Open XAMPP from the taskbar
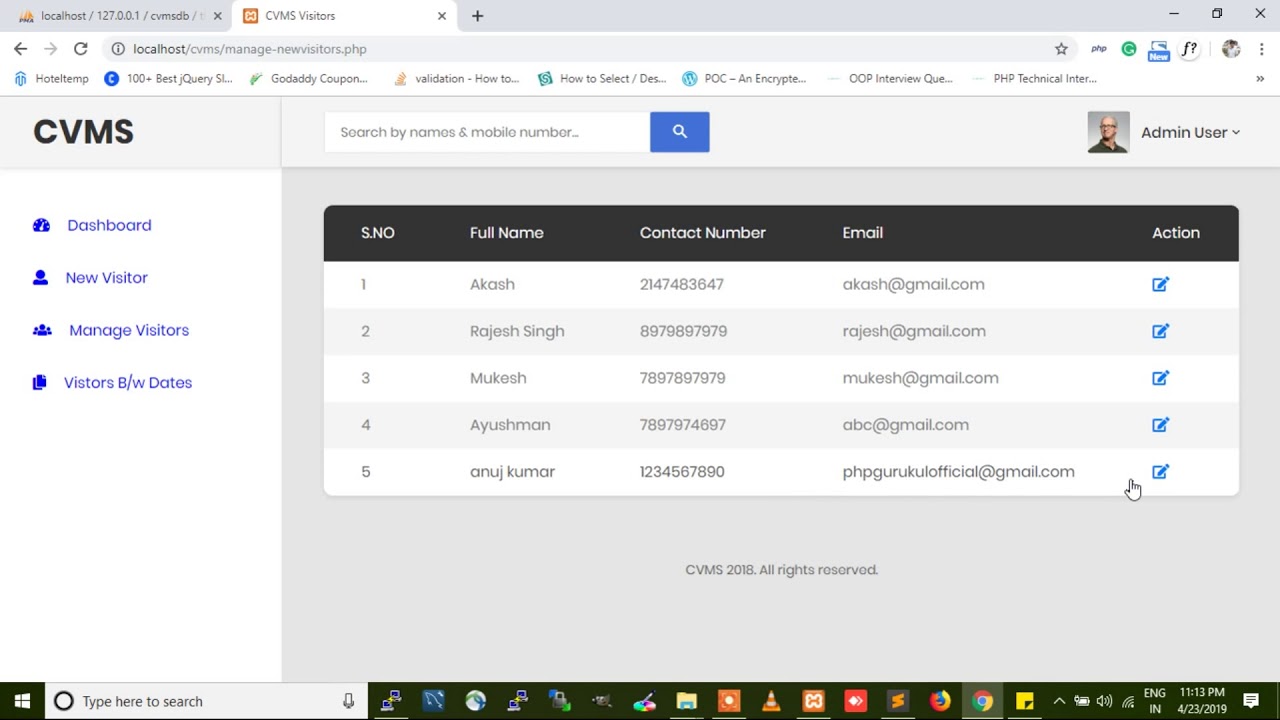This screenshot has width=1280, height=720. coord(813,701)
